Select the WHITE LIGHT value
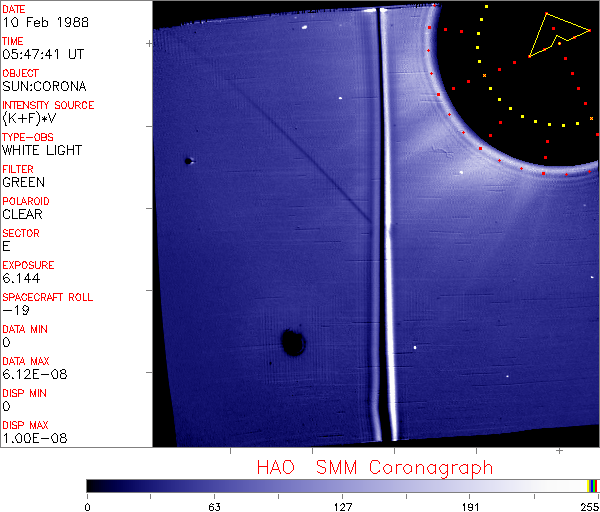Image resolution: width=600 pixels, height=512 pixels. (42, 150)
